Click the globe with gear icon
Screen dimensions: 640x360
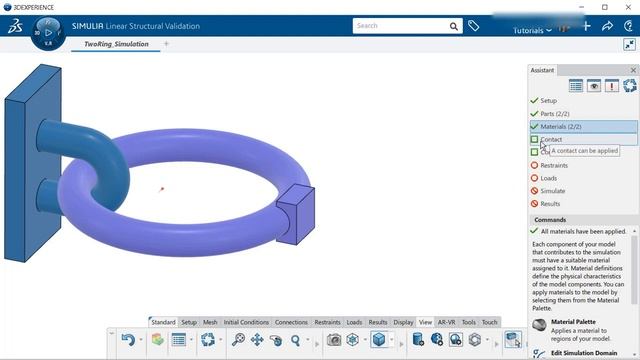point(437,340)
